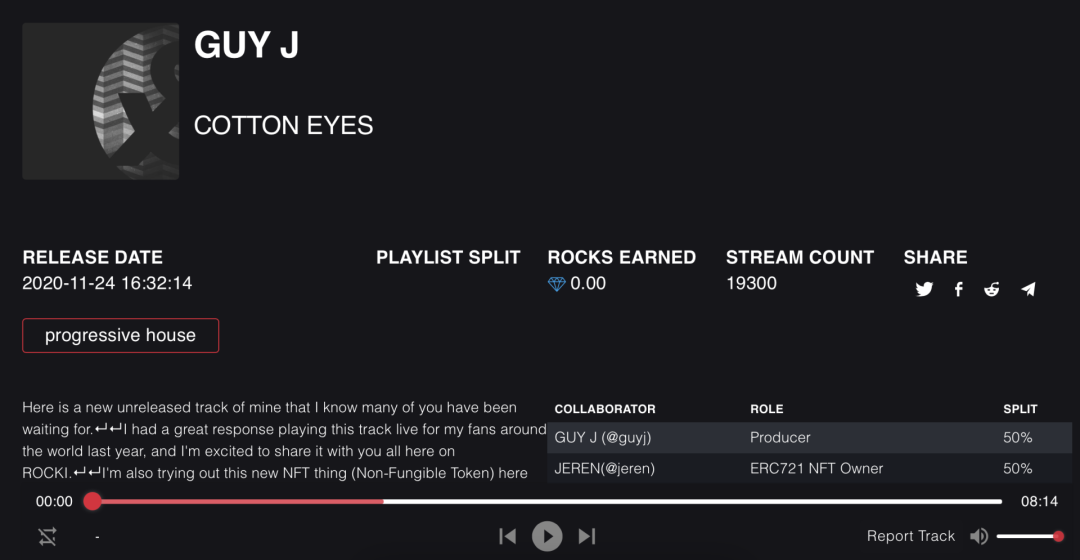Skip to the previous track

[x=508, y=536]
